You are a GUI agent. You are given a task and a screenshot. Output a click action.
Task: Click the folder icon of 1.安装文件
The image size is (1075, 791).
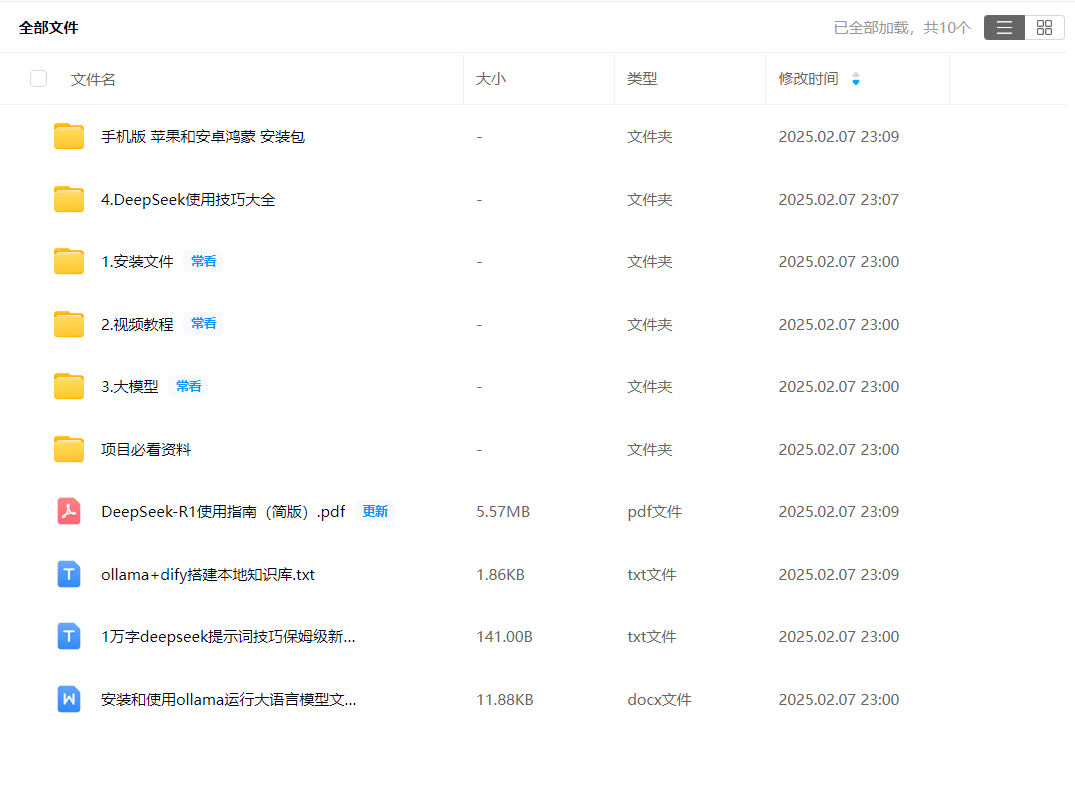click(67, 261)
